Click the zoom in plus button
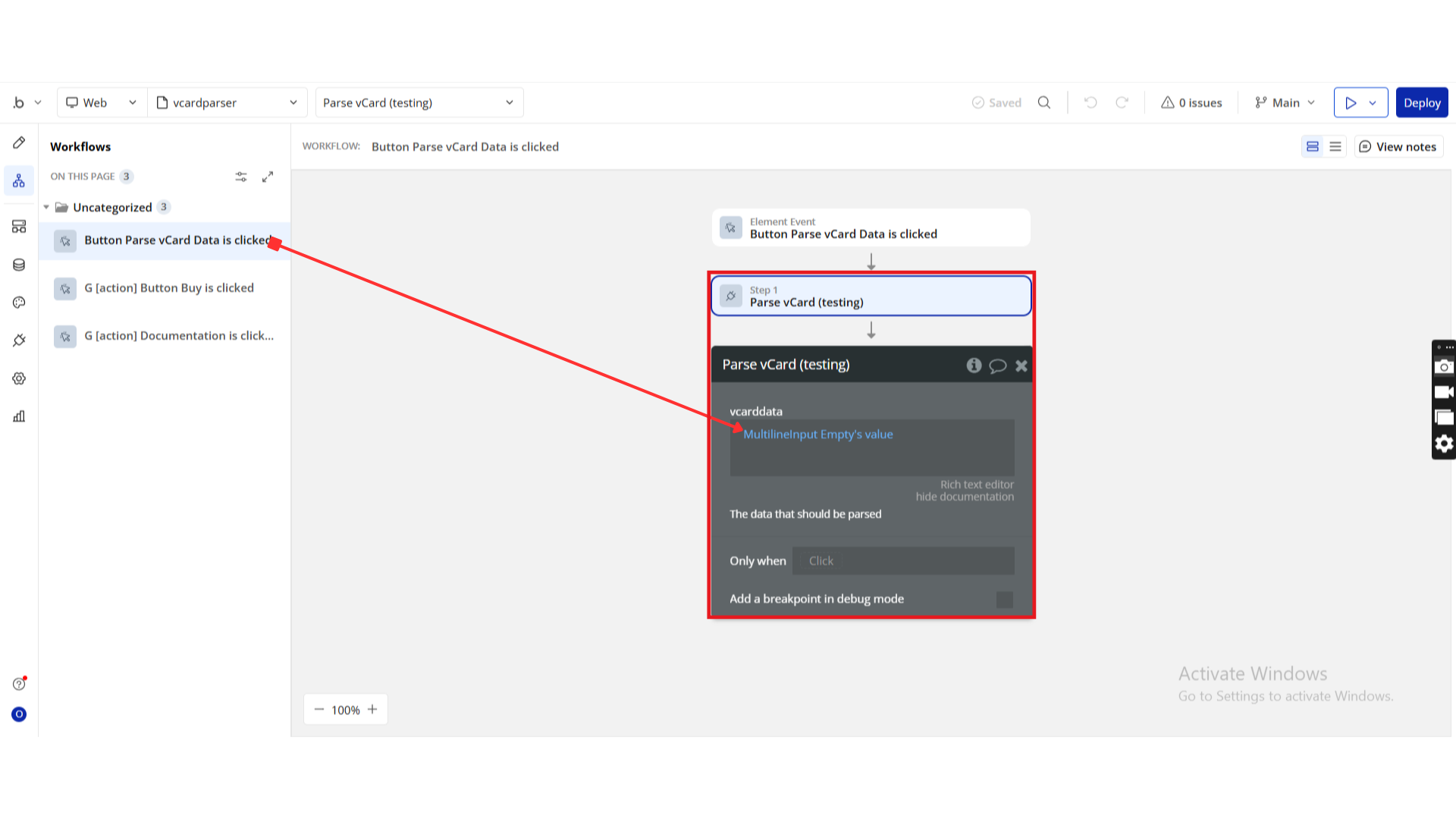 coord(372,710)
